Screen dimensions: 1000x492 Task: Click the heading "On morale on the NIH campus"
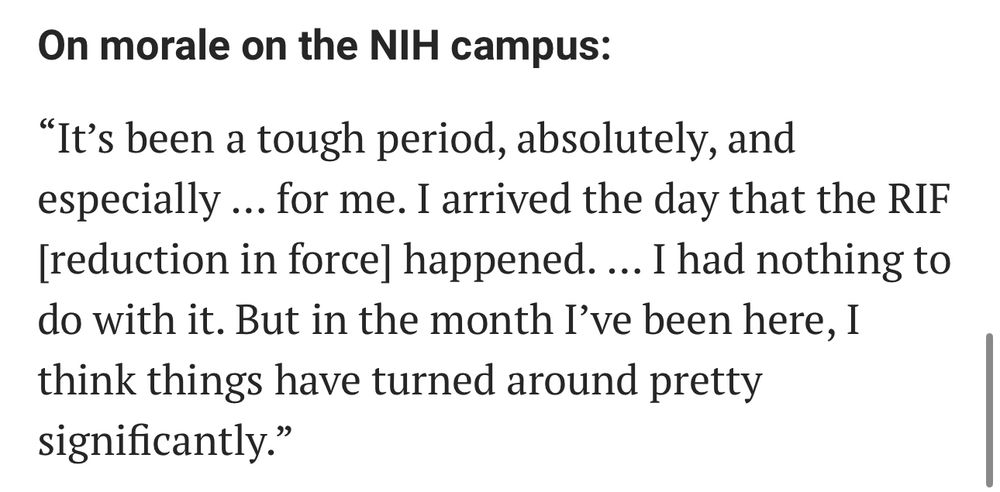(322, 48)
